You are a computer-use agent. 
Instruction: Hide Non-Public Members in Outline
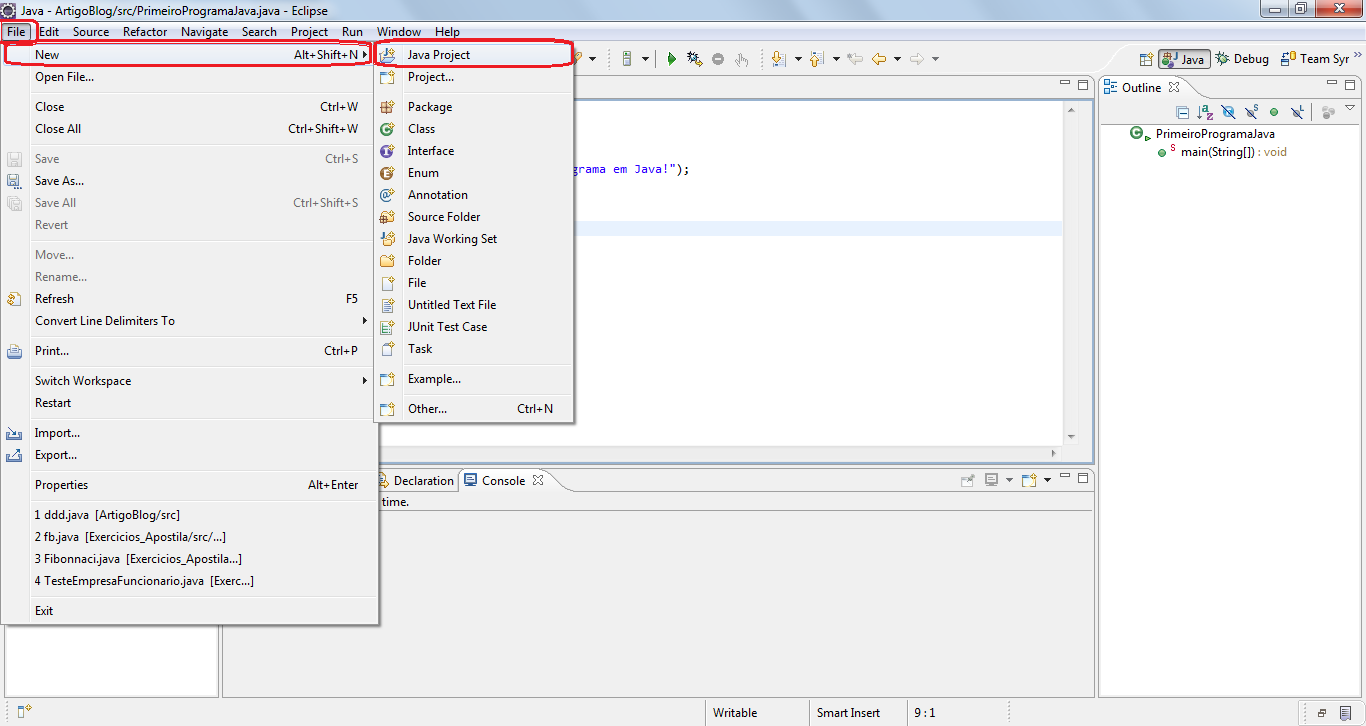(1274, 112)
